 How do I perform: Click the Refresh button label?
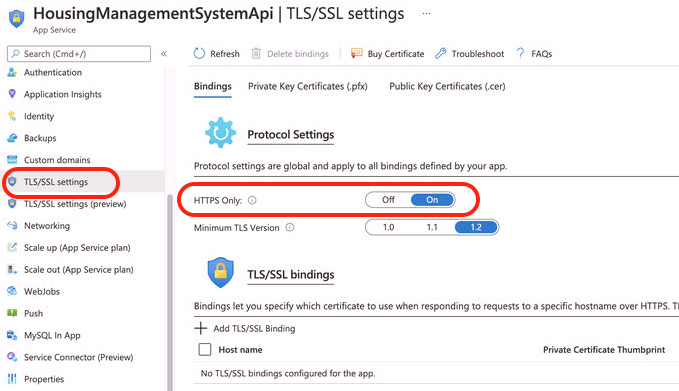tap(225, 54)
